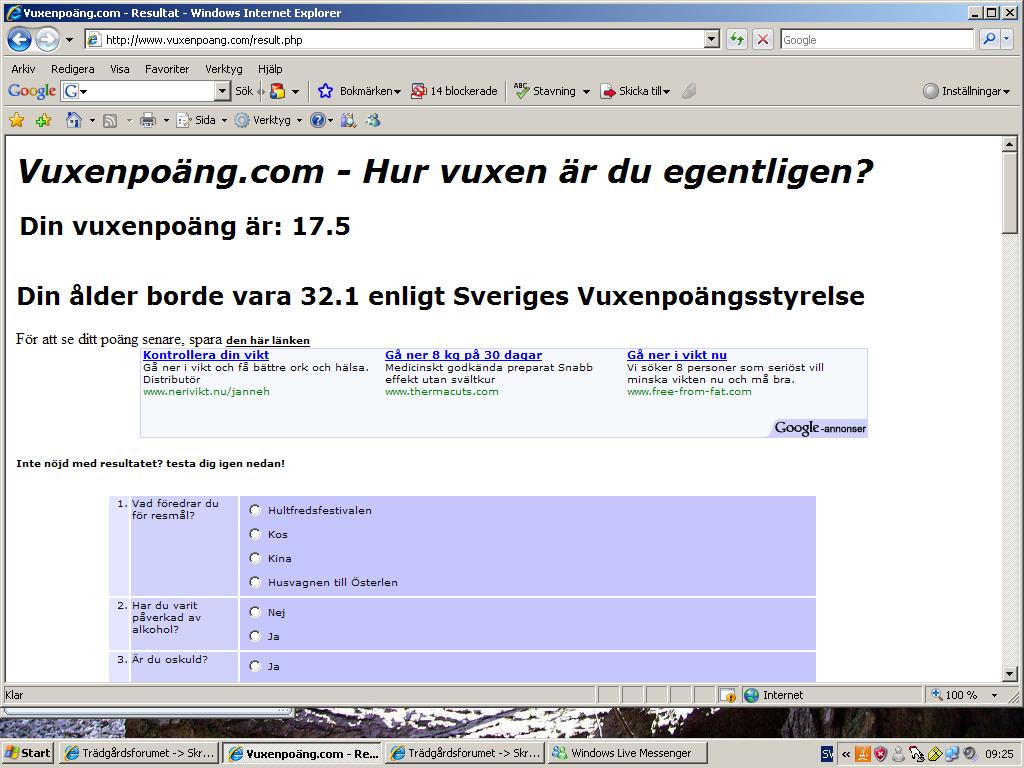Select Nej for the alcohol question
Screen dimensions: 1024x768
(x=255, y=612)
